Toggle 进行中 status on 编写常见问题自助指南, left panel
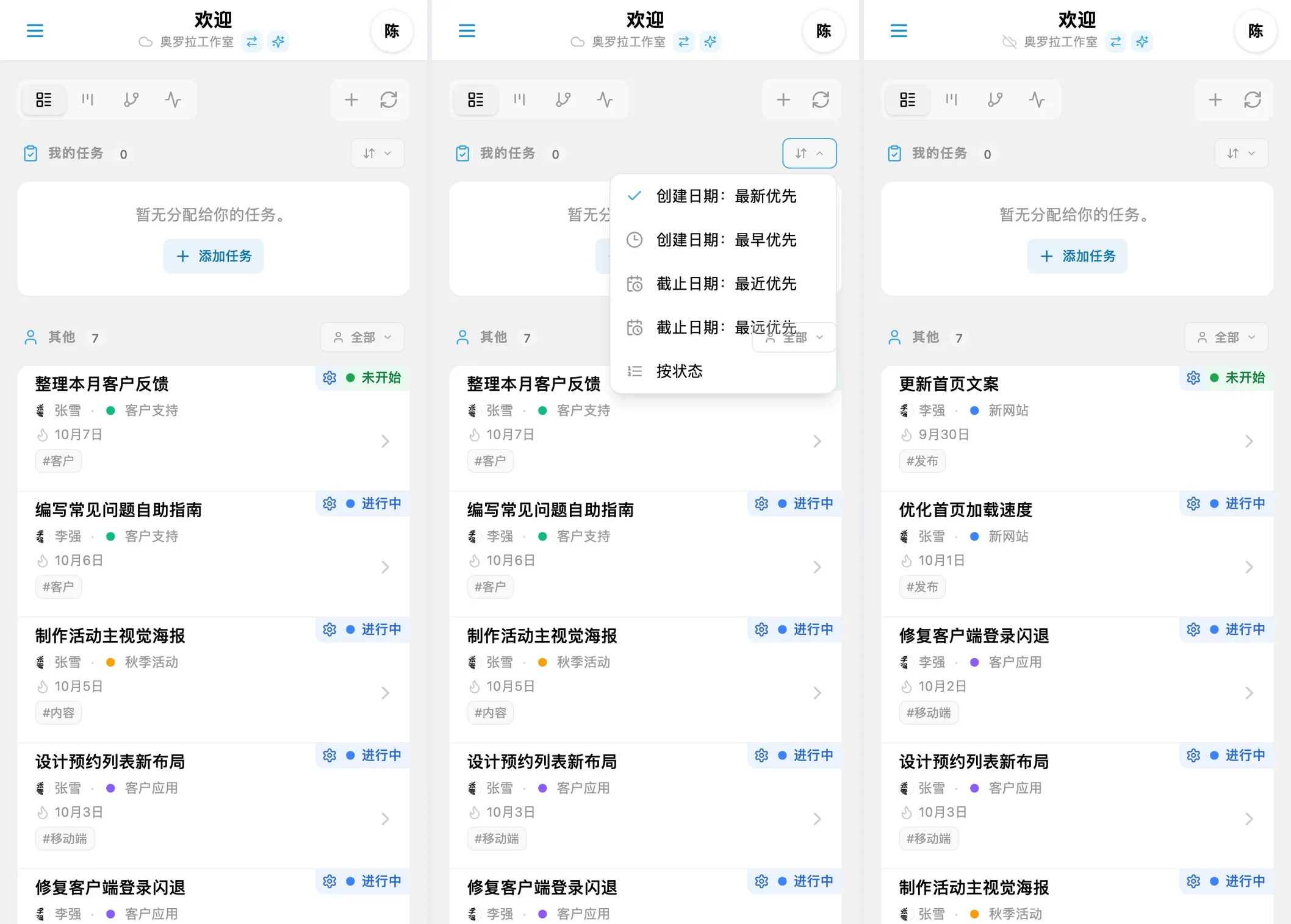 pos(374,504)
